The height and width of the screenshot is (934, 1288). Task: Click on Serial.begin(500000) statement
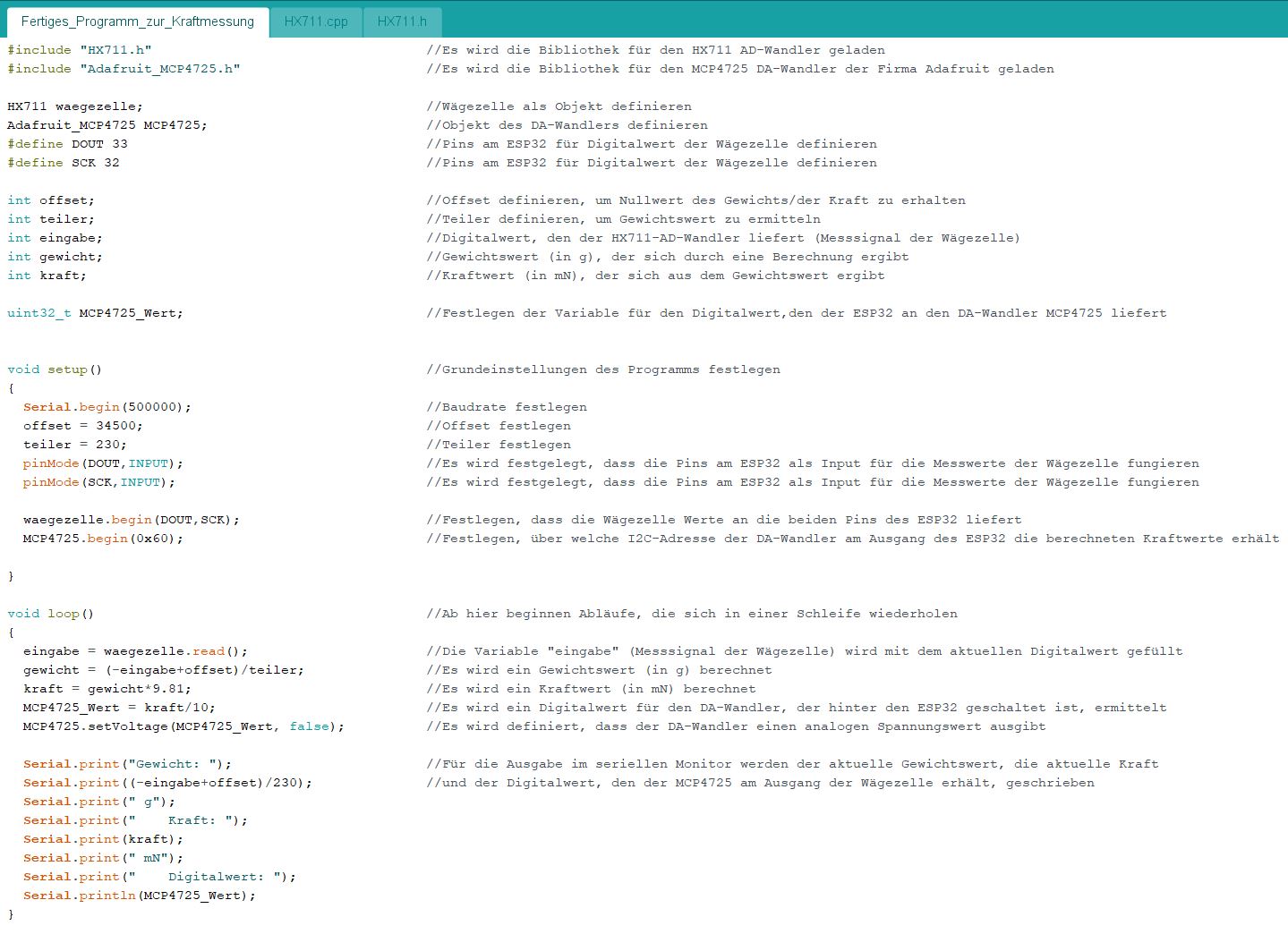(x=107, y=407)
